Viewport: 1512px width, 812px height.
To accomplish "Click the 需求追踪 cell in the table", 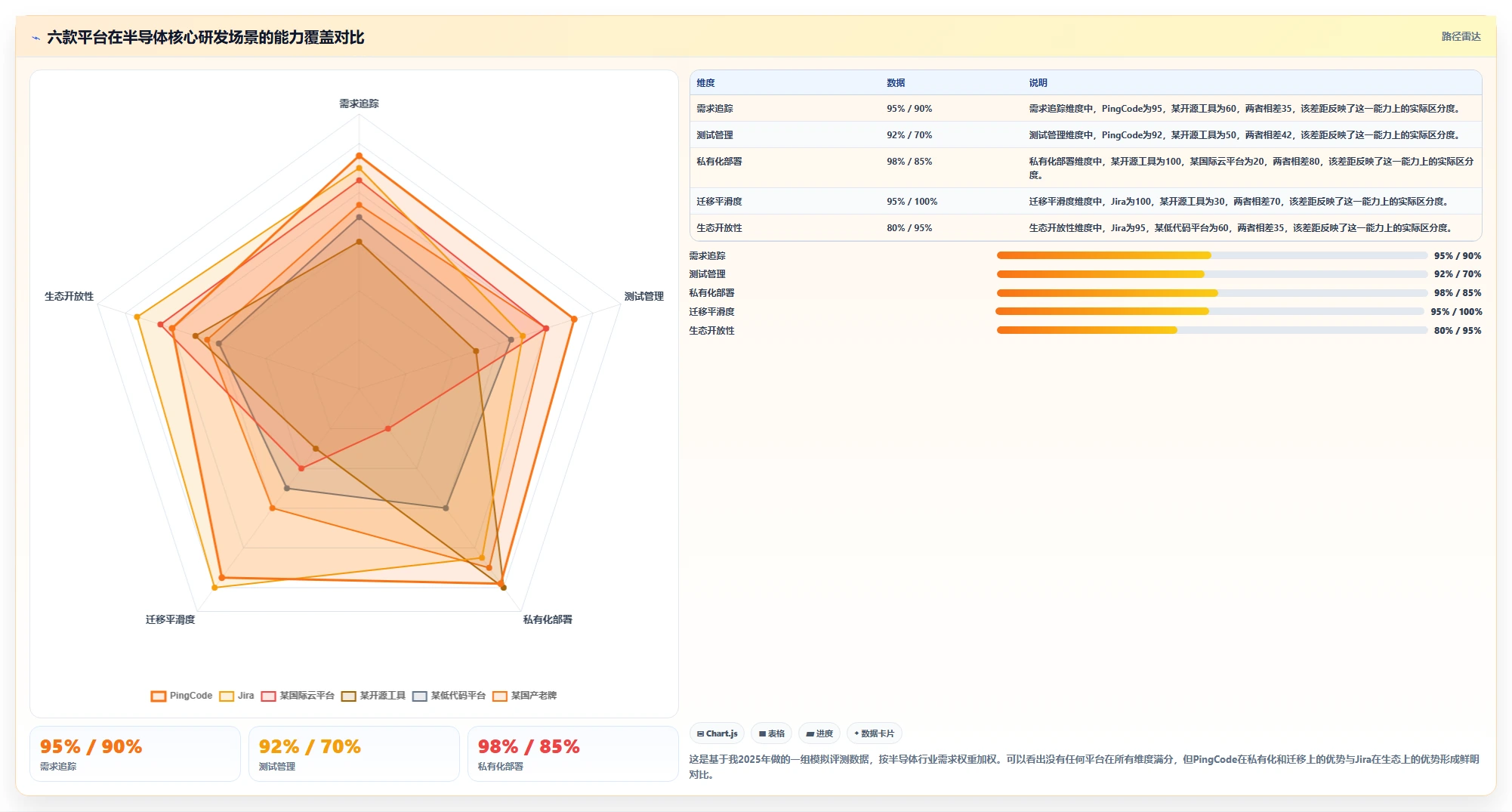I will (714, 109).
